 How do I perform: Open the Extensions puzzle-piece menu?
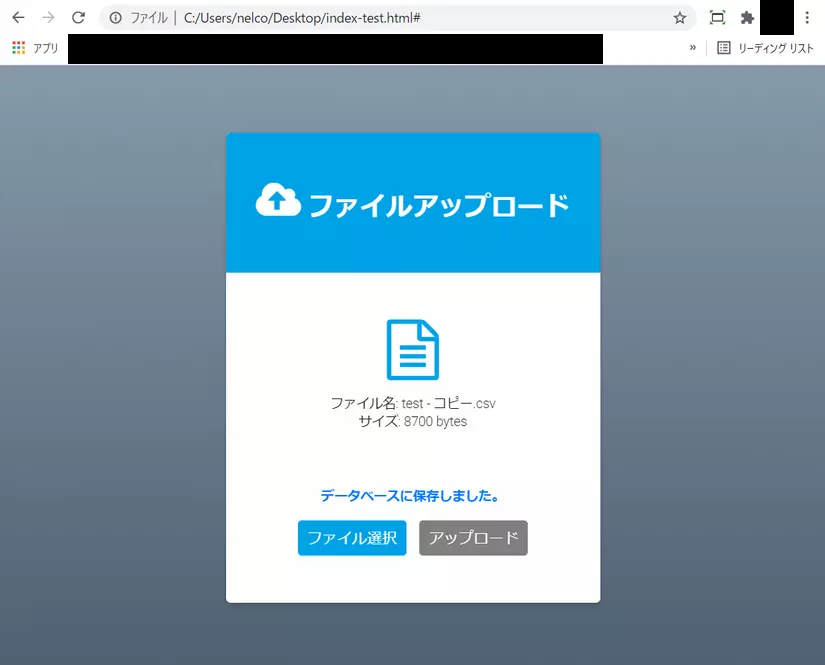(747, 18)
